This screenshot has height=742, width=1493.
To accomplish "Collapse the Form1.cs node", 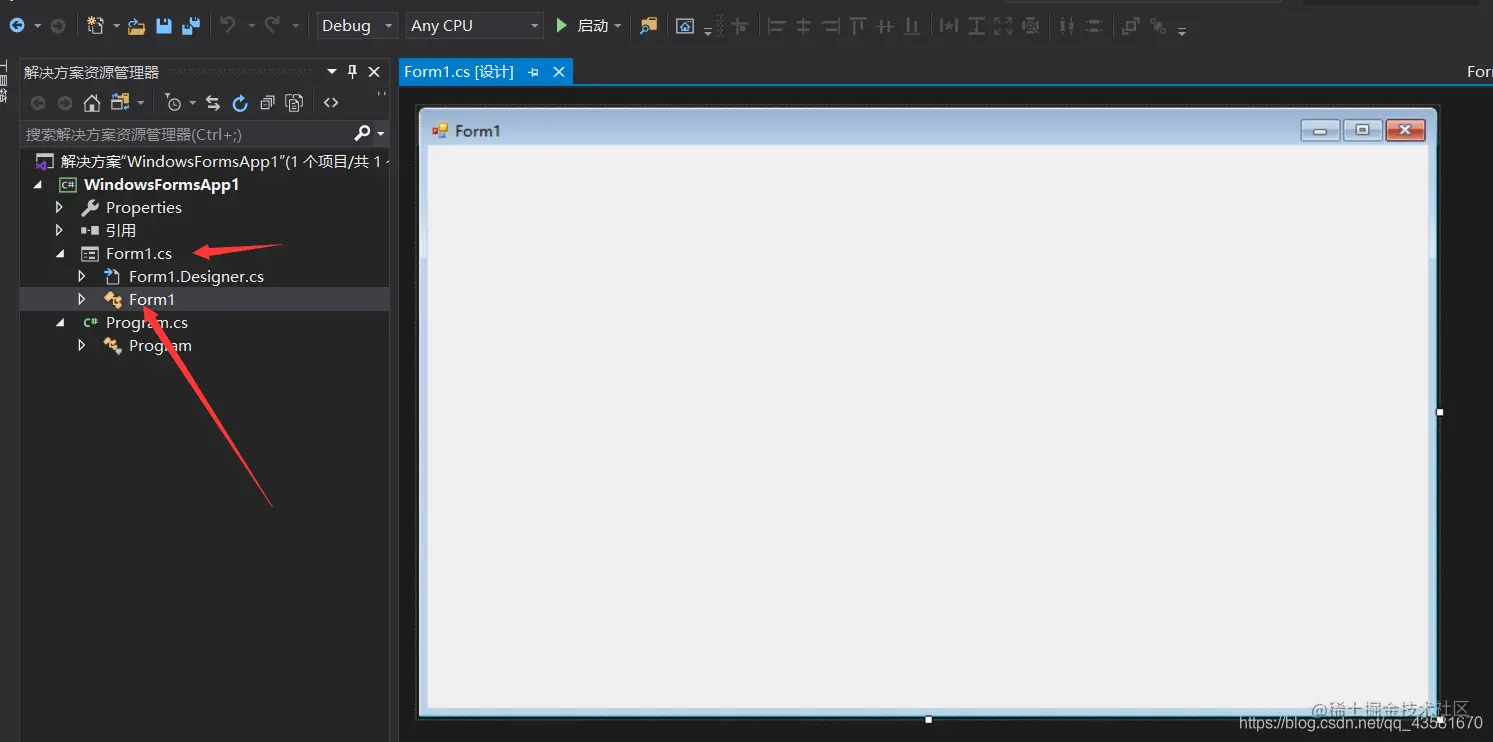I will pos(60,254).
